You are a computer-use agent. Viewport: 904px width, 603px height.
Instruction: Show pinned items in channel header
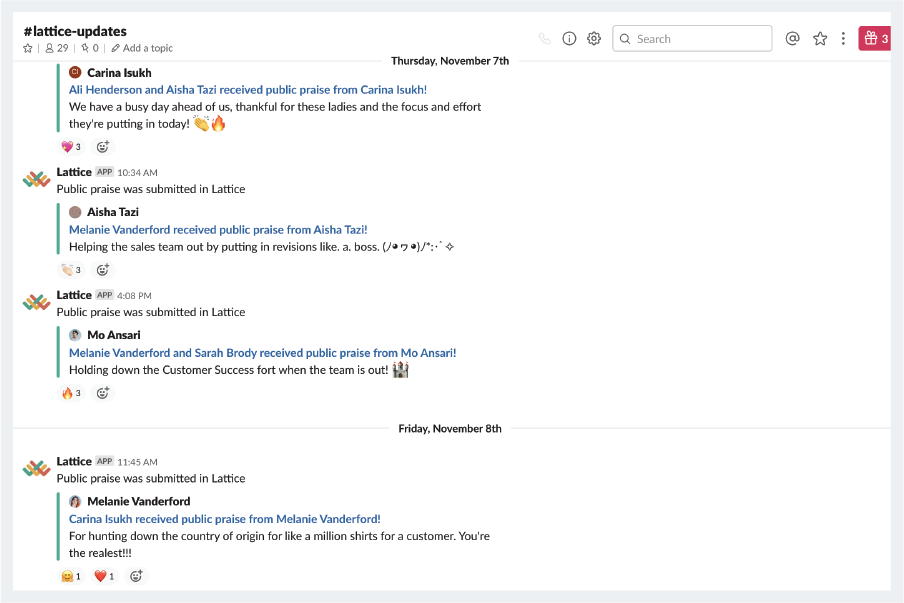[90, 48]
